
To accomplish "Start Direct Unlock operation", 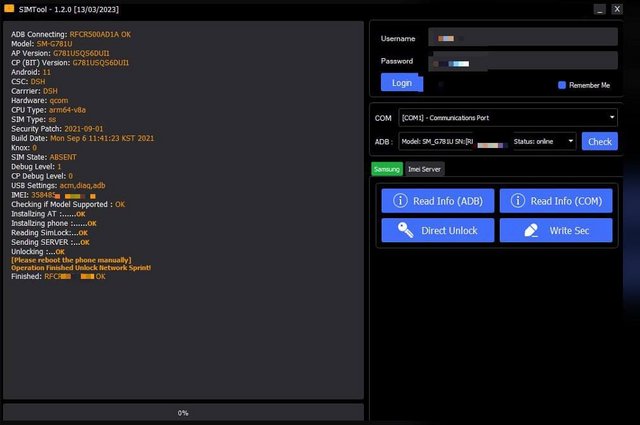I will pyautogui.click(x=438, y=230).
